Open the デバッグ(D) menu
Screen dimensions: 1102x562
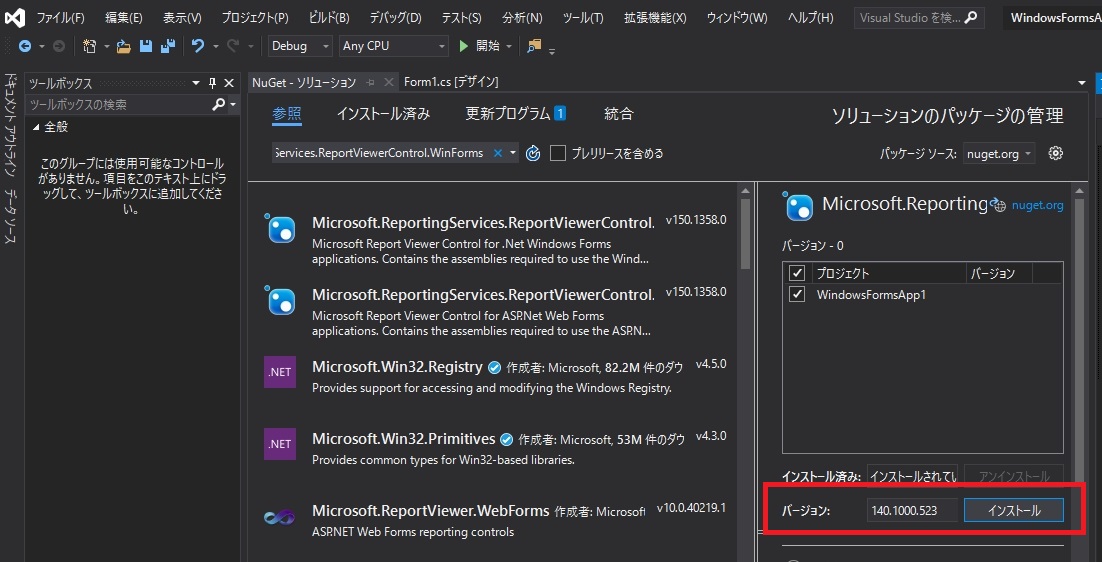[396, 18]
